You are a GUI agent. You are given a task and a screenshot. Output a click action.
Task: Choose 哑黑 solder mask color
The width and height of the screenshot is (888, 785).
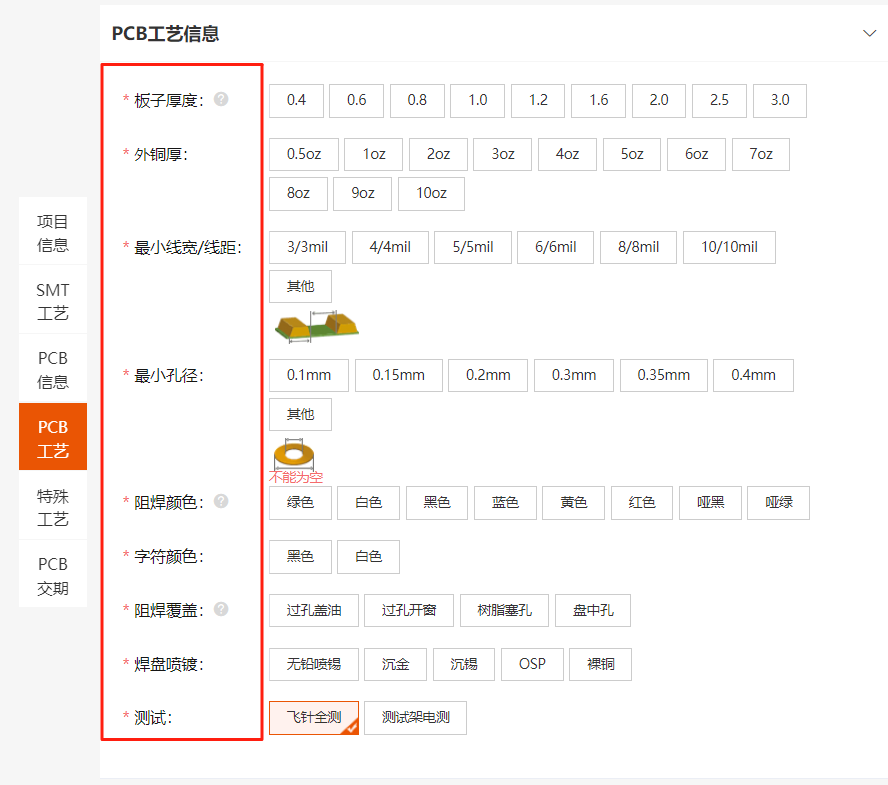(x=710, y=503)
